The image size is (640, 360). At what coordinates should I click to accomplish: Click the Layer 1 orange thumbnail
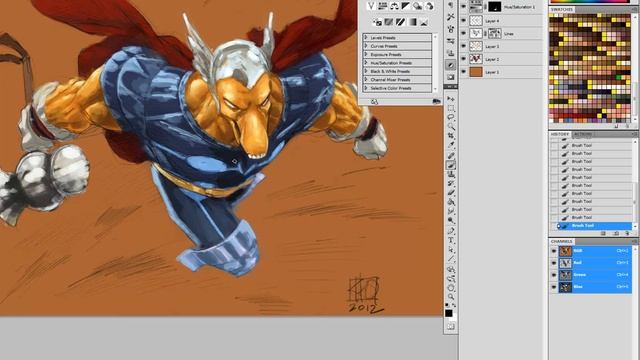476,72
